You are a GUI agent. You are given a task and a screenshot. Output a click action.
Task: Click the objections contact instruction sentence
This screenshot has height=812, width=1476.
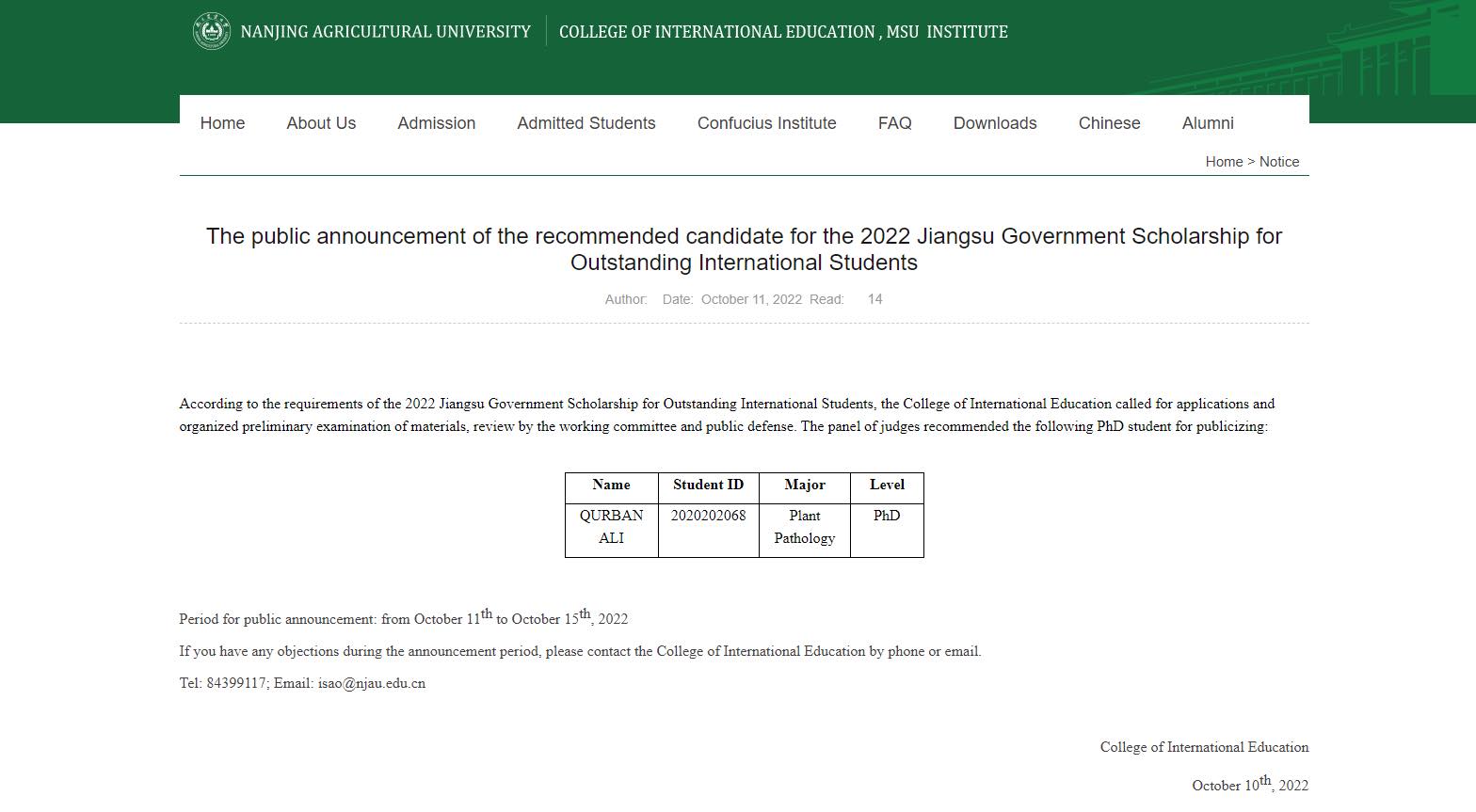pos(580,651)
